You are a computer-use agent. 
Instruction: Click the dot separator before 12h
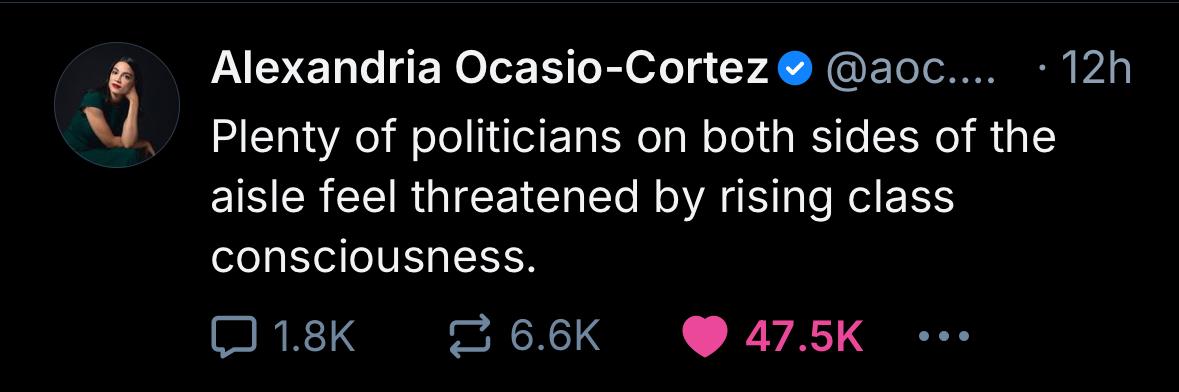coord(1039,71)
